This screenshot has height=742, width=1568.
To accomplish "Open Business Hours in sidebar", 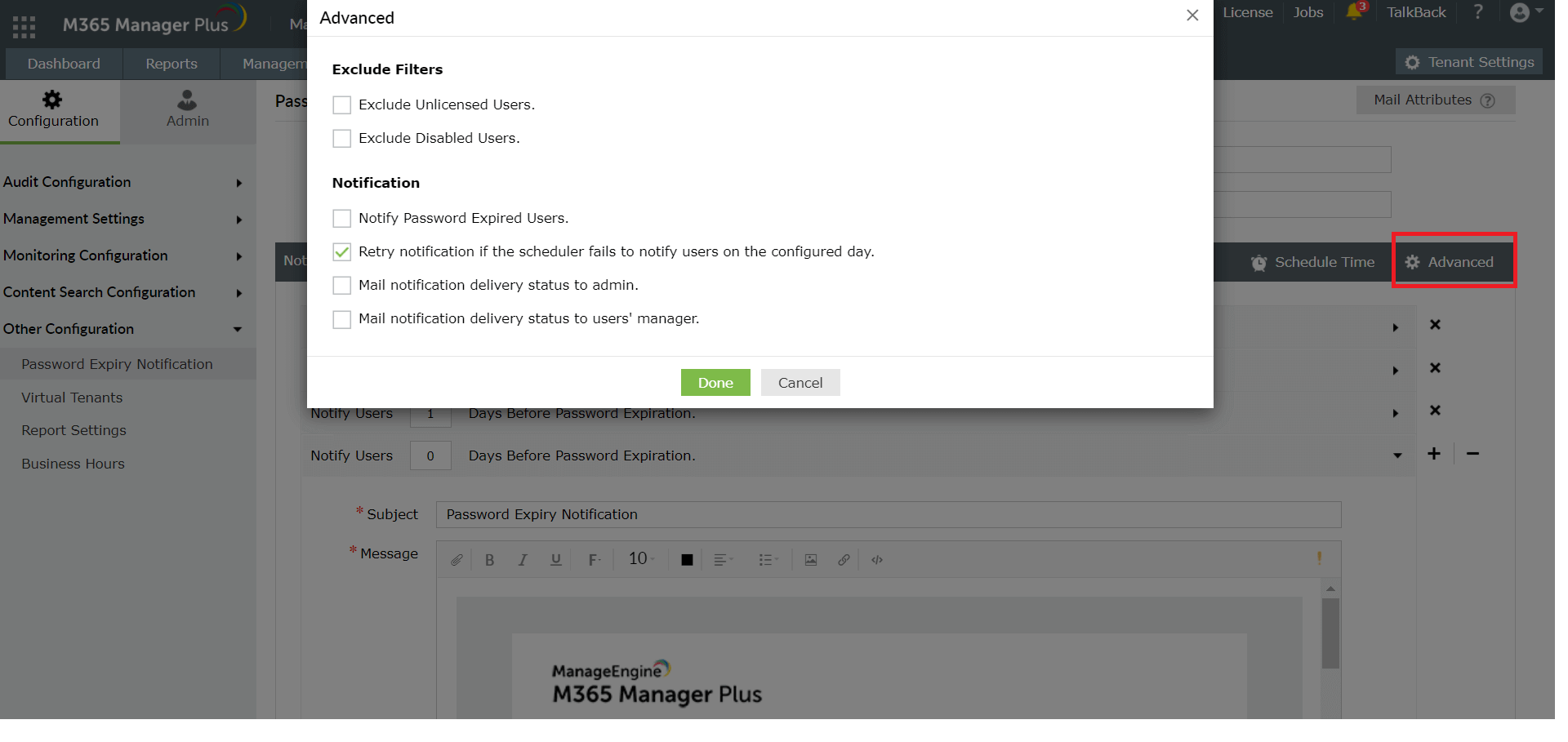I will [73, 464].
